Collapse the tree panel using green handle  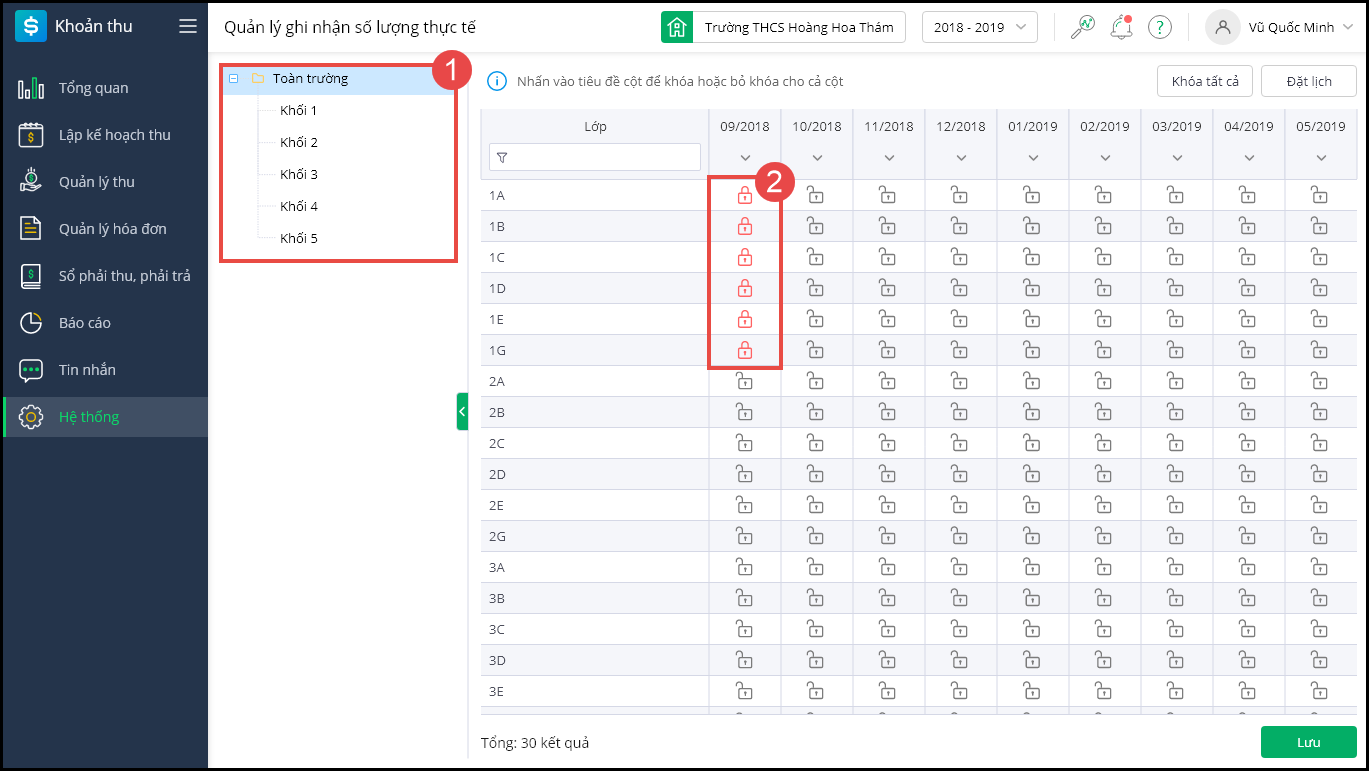click(462, 411)
